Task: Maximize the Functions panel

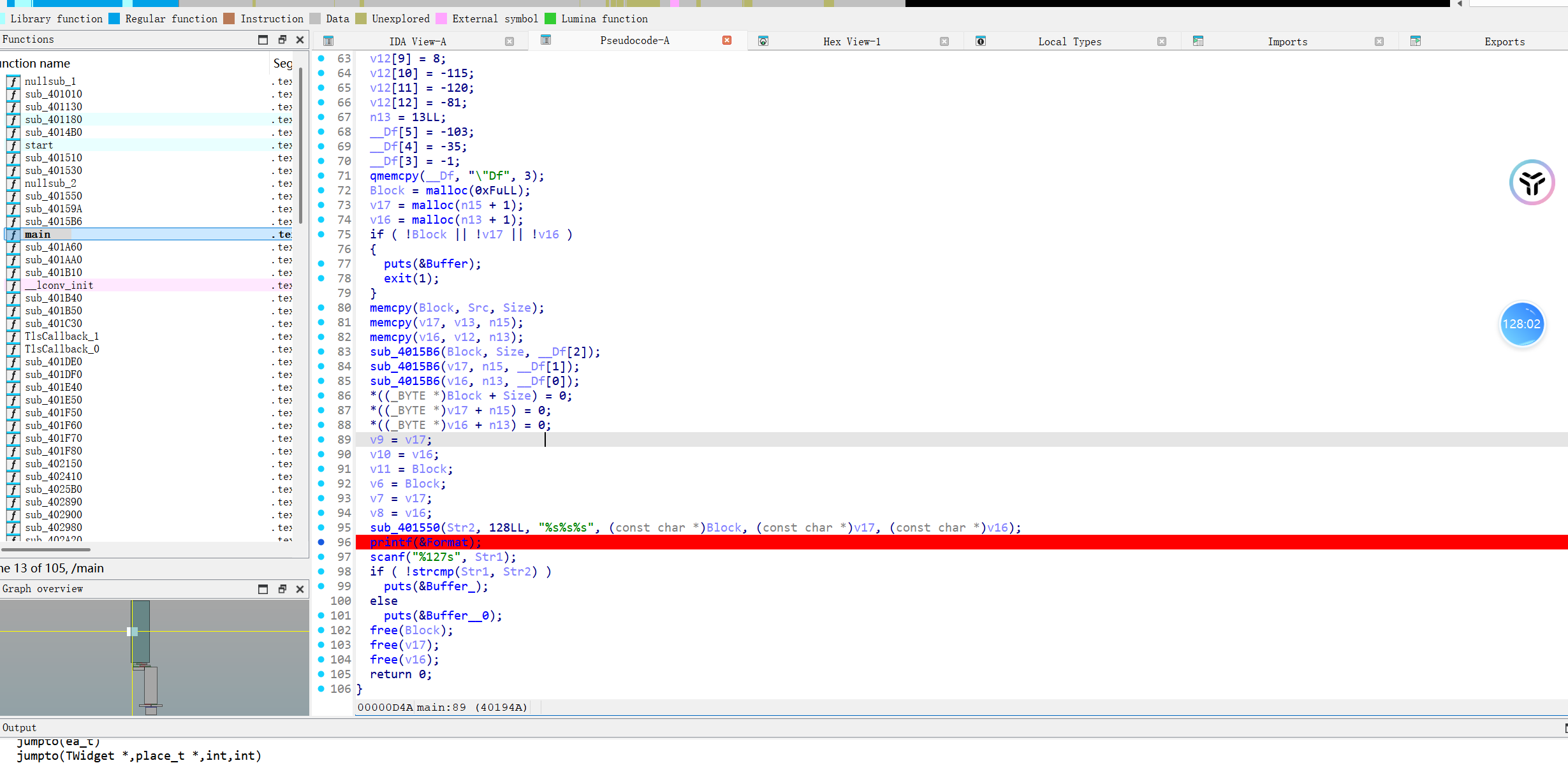Action: tap(263, 40)
